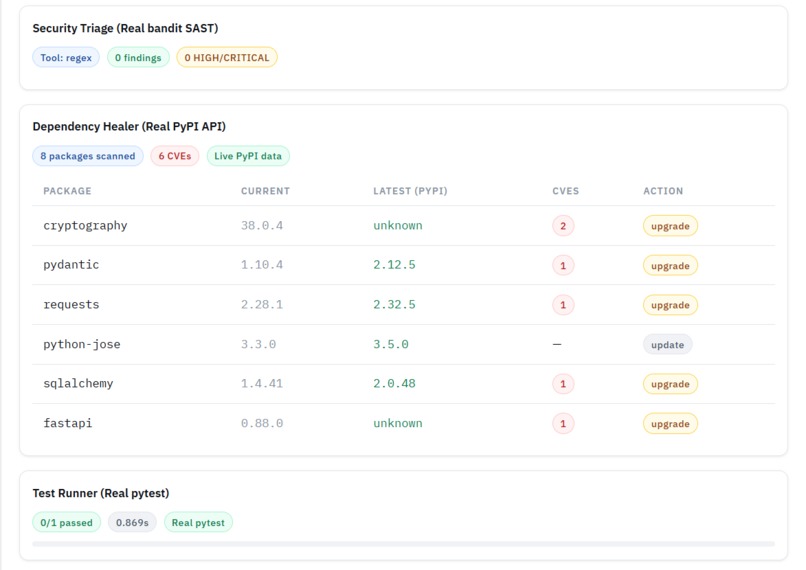This screenshot has width=806, height=570.
Task: Click requests current version 2.28.1
Action: pos(262,304)
